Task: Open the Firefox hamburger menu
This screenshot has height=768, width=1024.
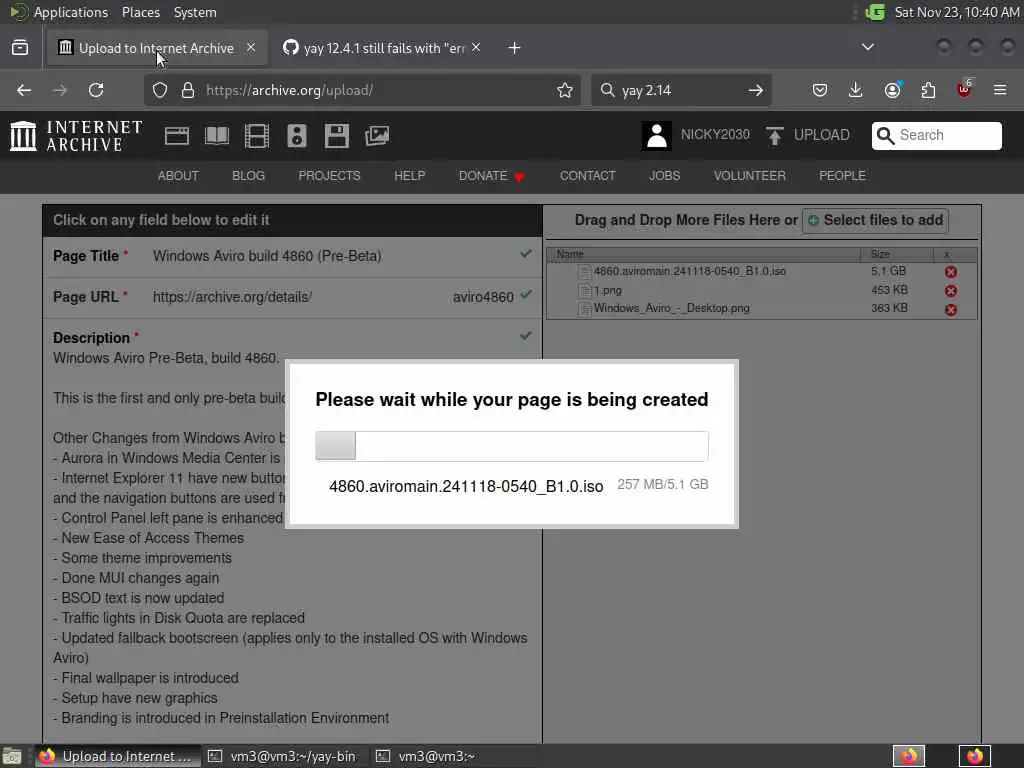Action: pos(1000,90)
